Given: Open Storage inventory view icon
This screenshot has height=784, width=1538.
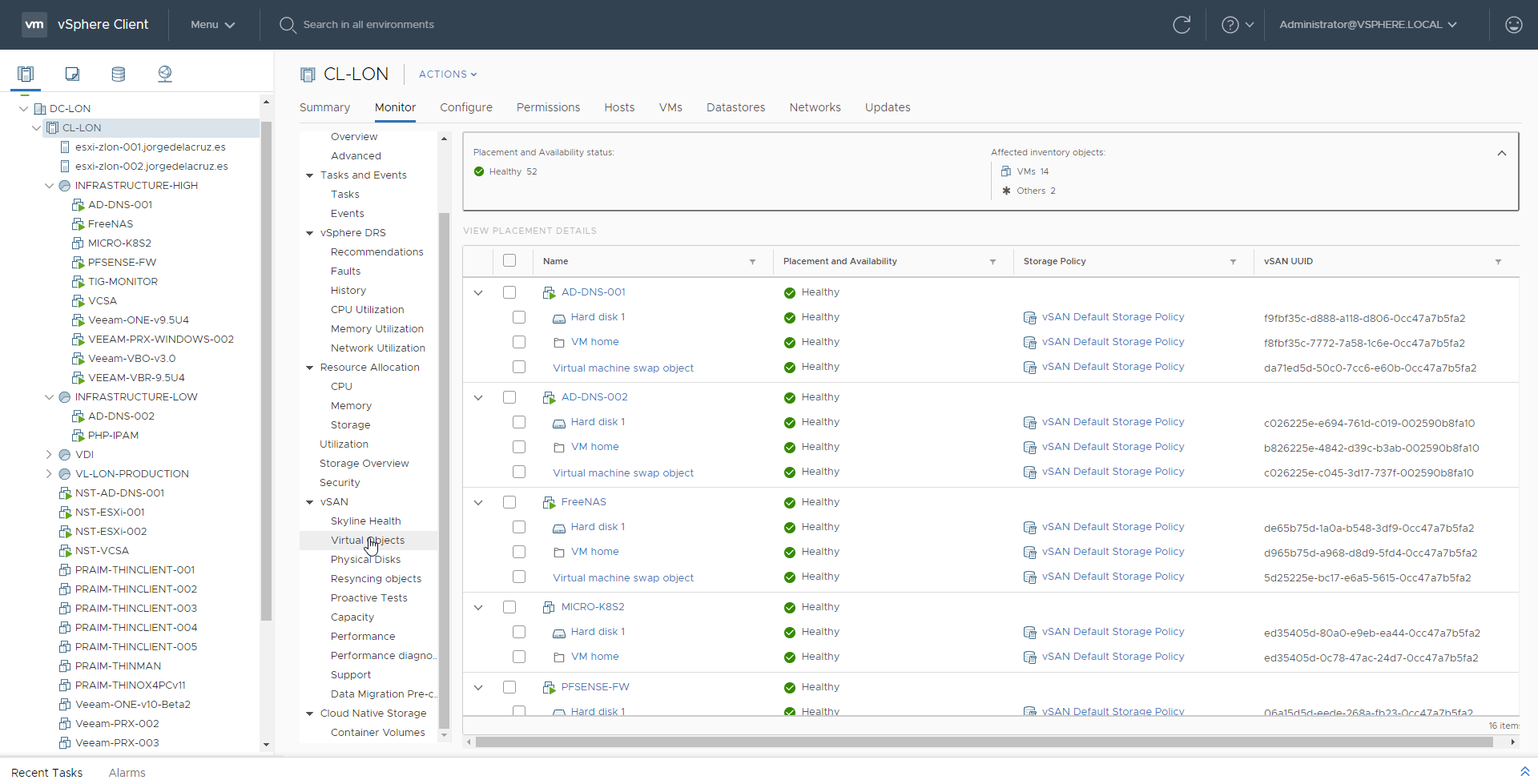Looking at the screenshot, I should (x=119, y=74).
